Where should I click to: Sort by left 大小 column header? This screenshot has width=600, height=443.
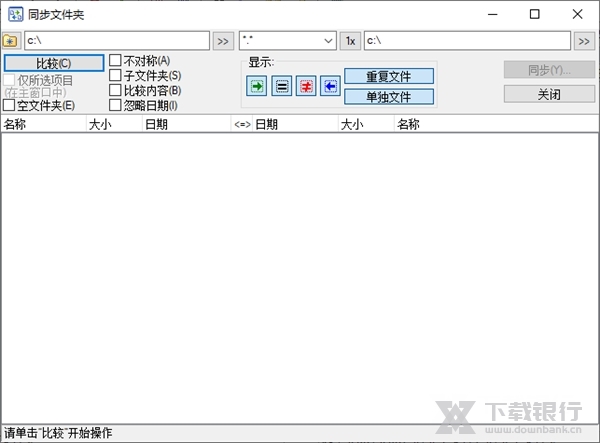[114, 124]
